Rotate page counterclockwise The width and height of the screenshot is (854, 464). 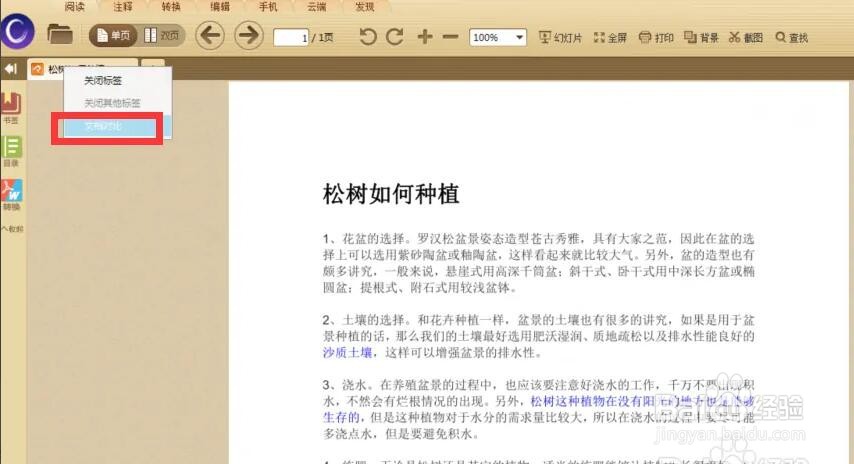(368, 37)
